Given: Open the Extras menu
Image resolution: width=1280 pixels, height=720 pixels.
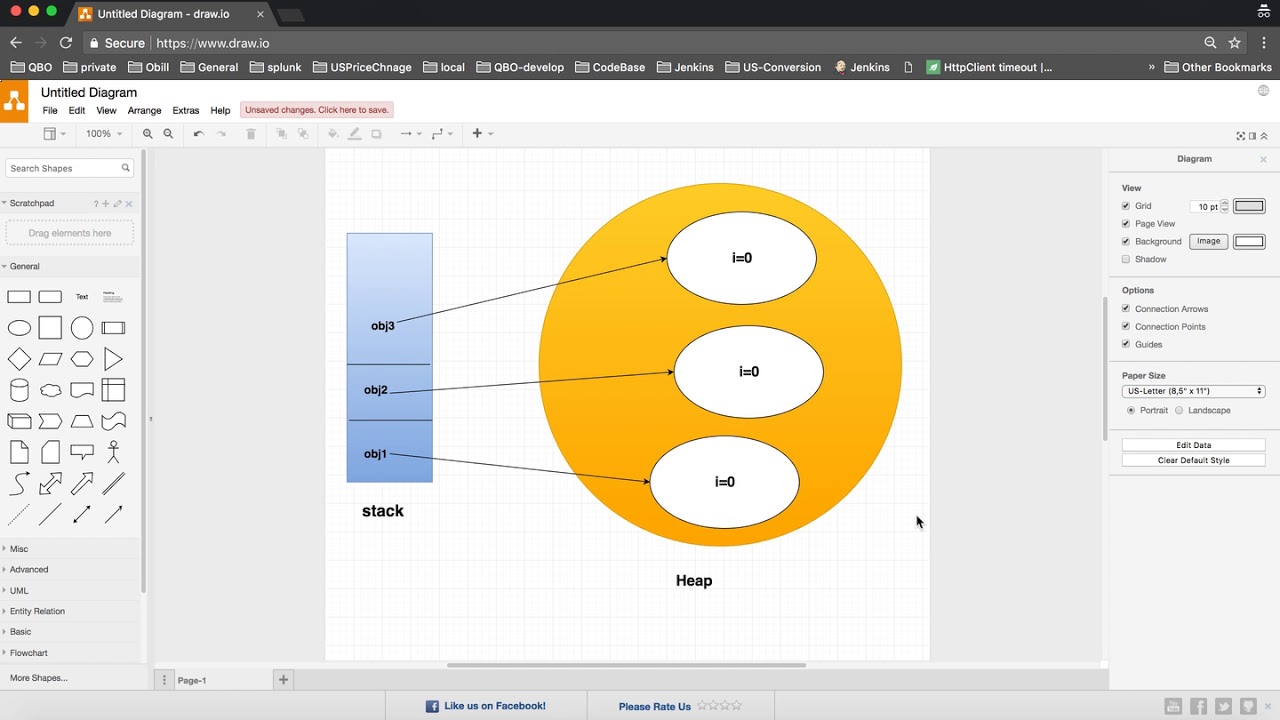Looking at the screenshot, I should click(186, 111).
